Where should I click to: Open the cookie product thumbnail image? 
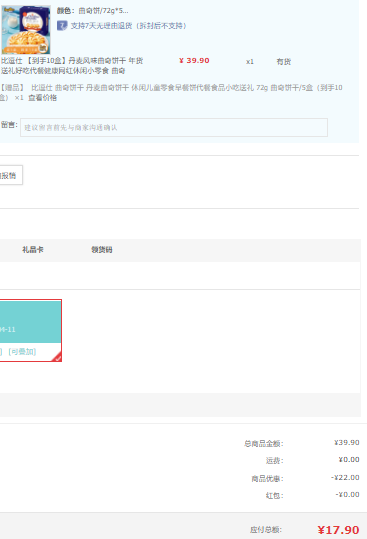click(26, 30)
